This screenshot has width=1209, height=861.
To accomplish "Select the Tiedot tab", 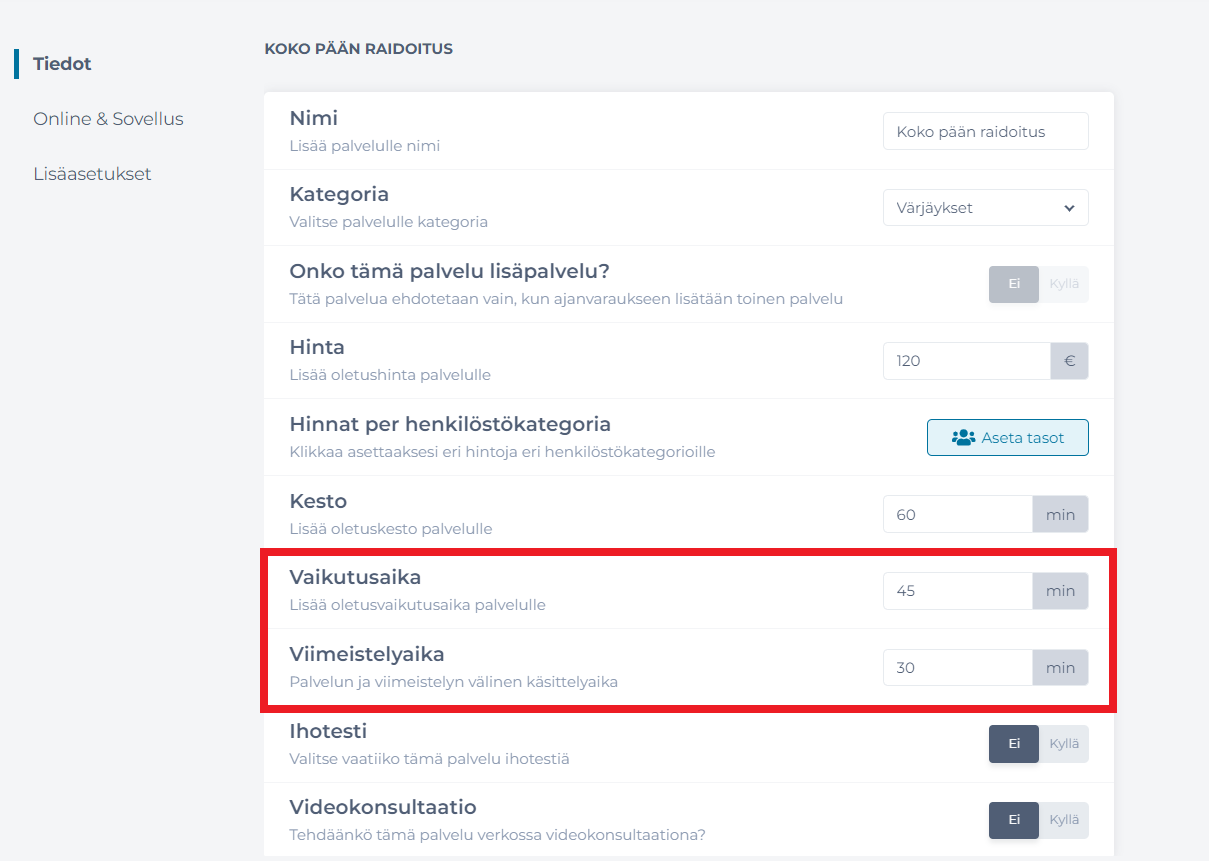I will (63, 63).
